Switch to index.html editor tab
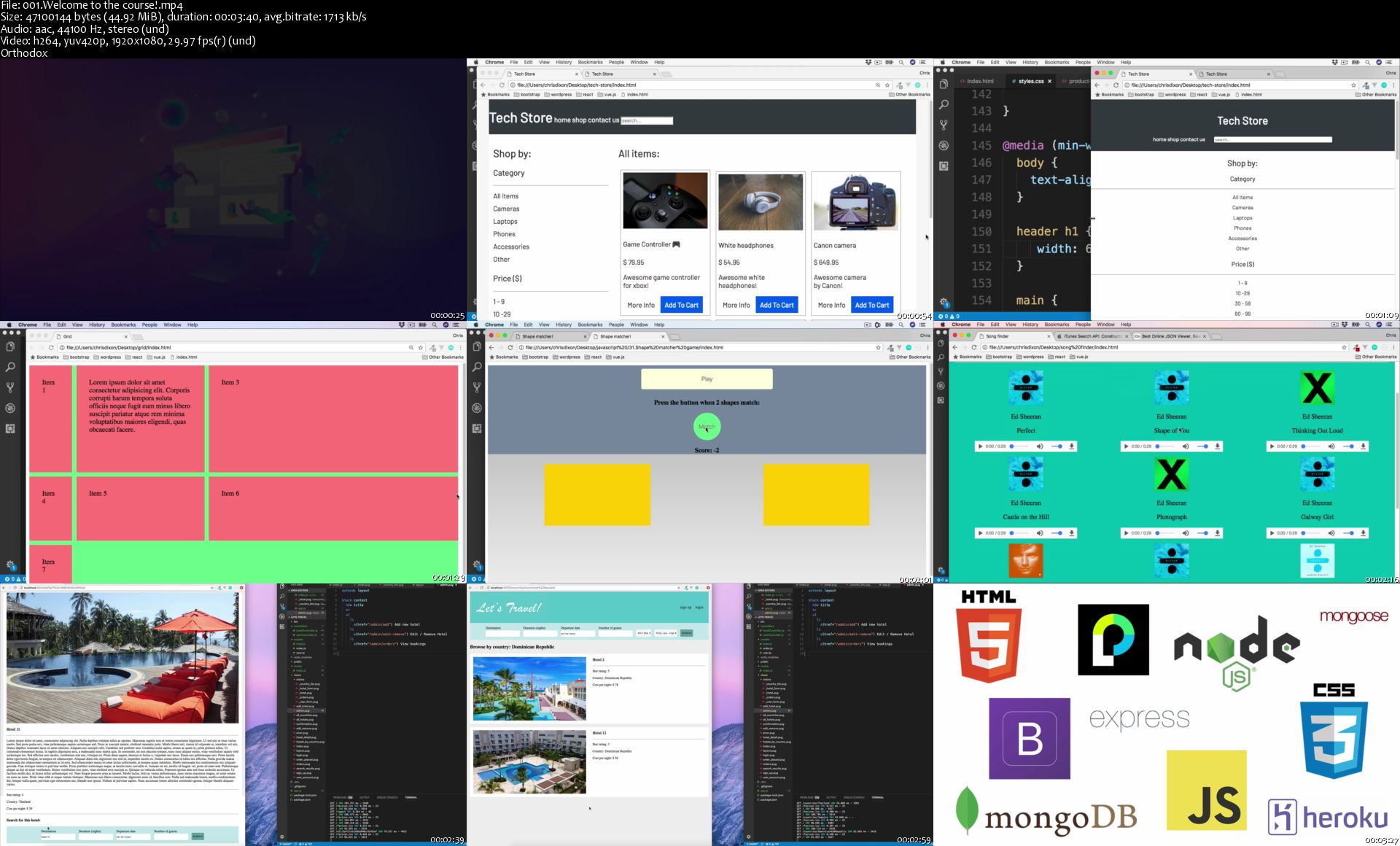The height and width of the screenshot is (846, 1400). tap(980, 81)
